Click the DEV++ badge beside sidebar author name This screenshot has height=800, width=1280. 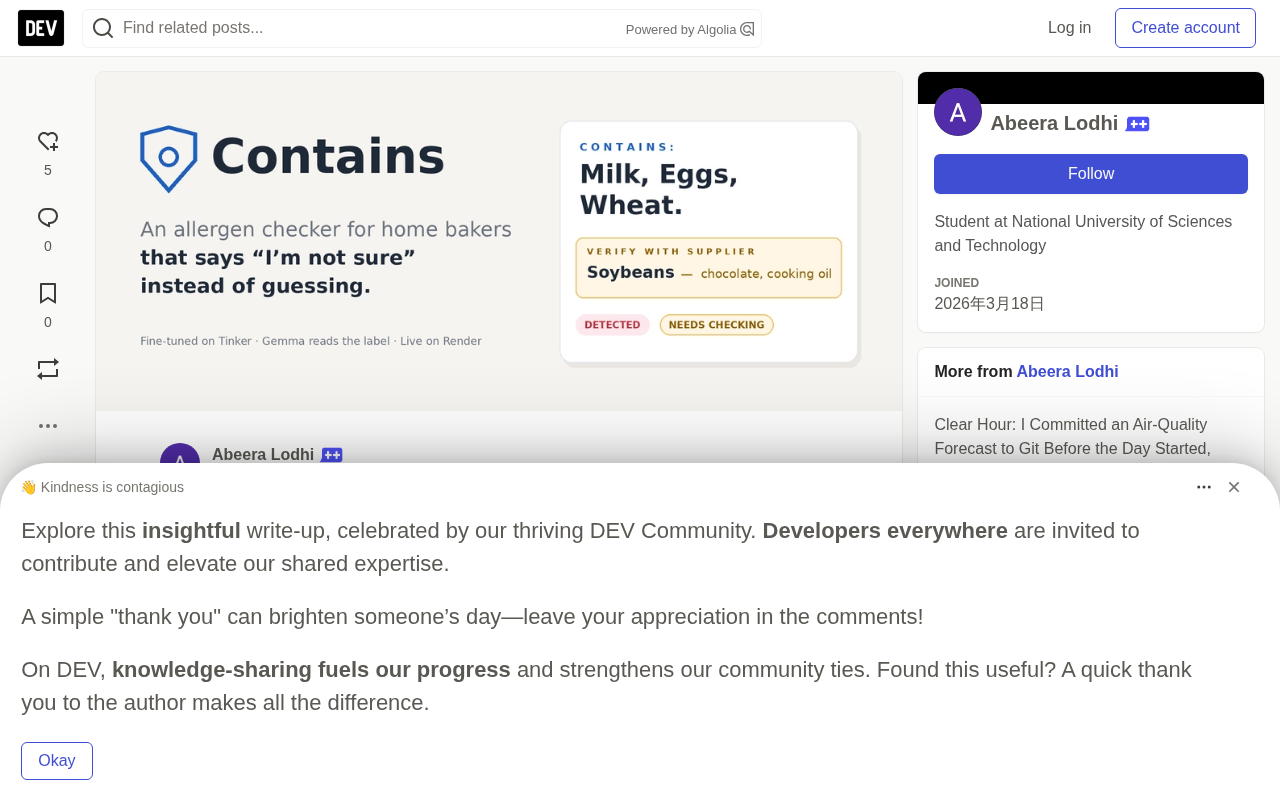tap(1137, 124)
